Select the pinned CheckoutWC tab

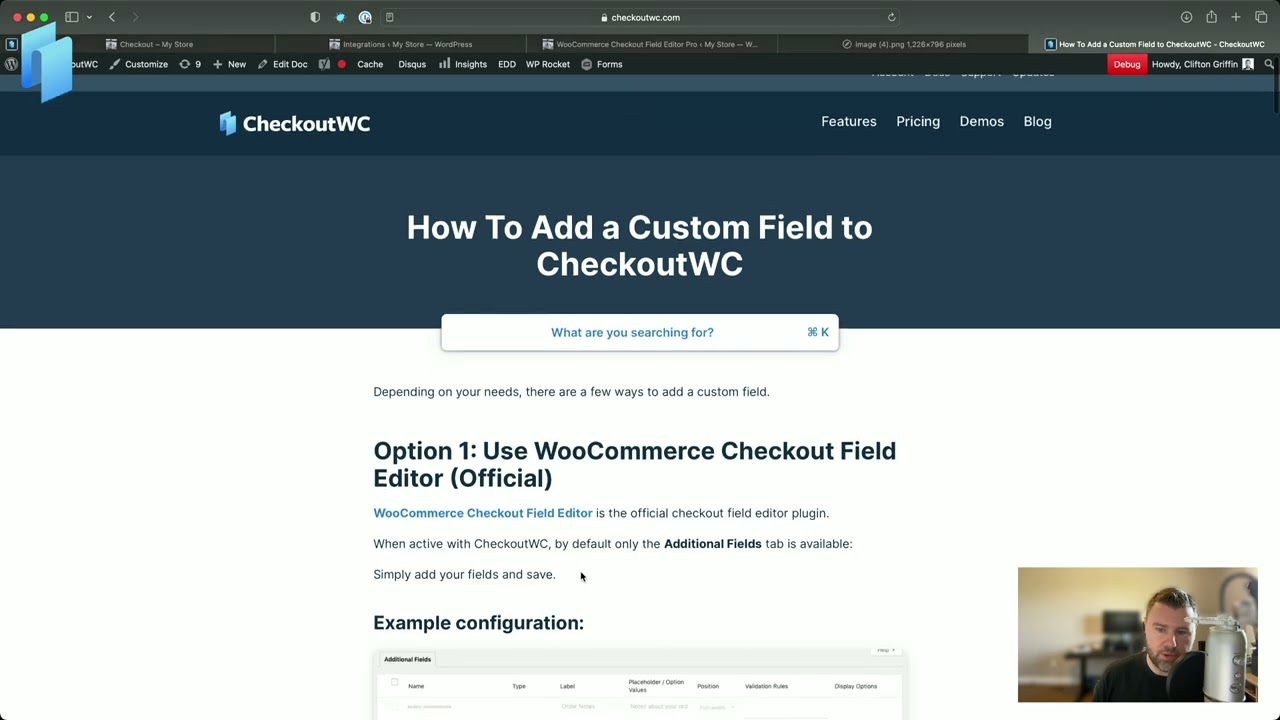(x=11, y=44)
